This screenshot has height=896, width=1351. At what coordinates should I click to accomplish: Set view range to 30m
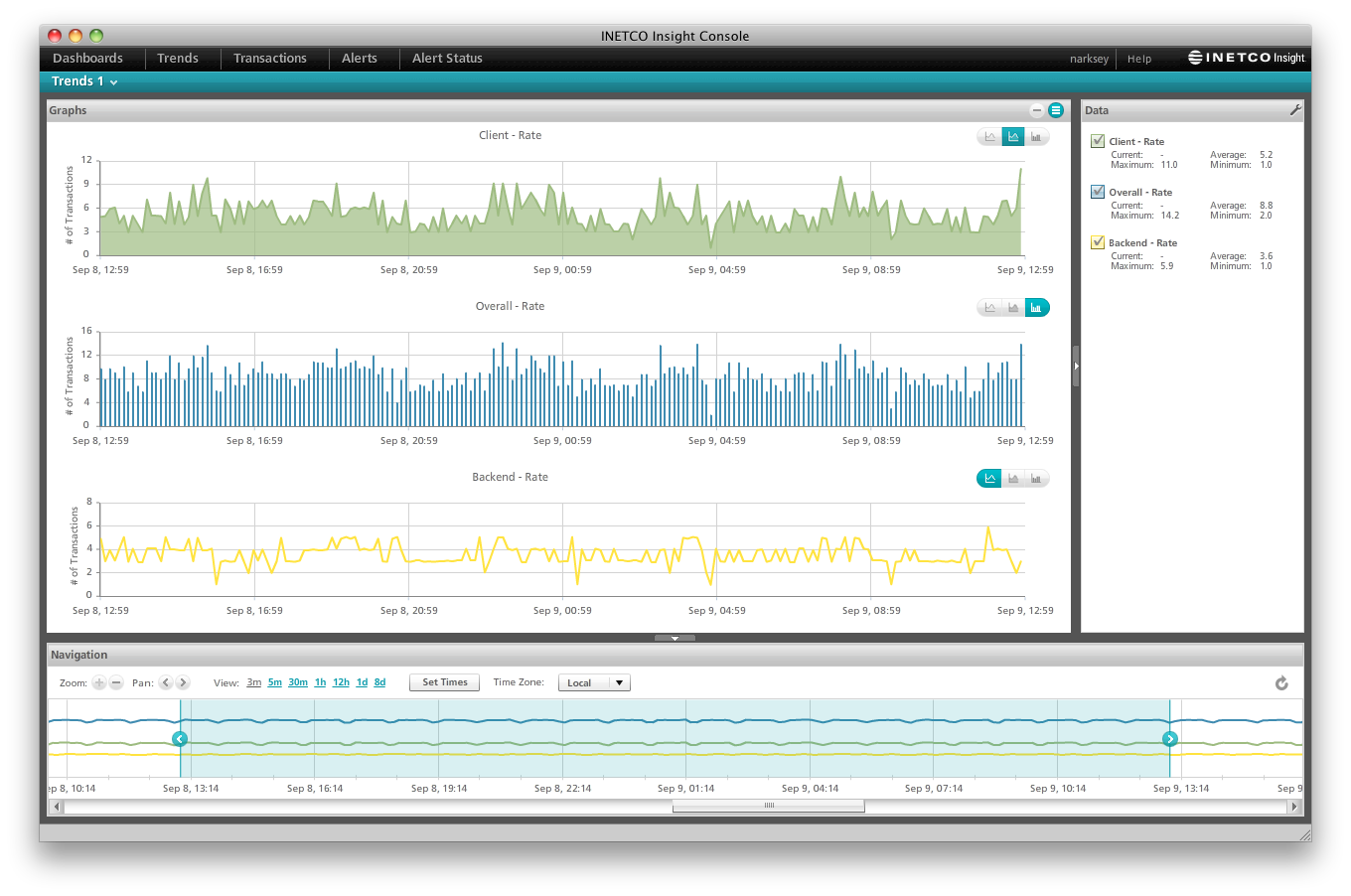point(298,682)
